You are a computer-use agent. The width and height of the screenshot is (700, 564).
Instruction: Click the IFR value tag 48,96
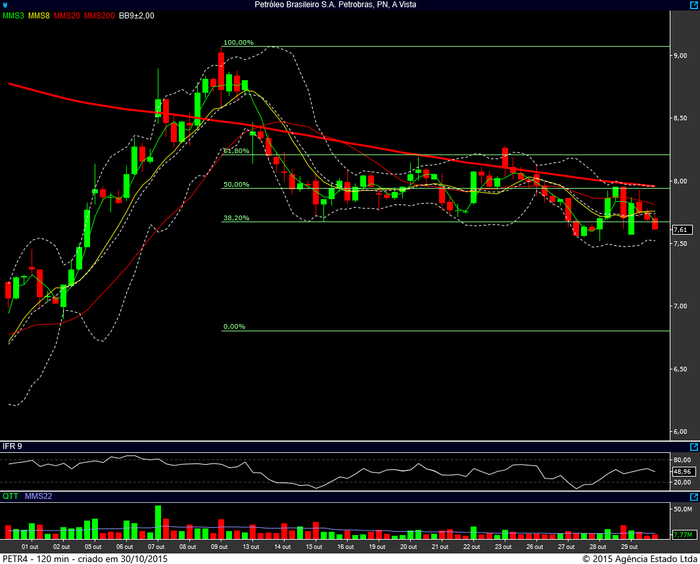pyautogui.click(x=683, y=471)
